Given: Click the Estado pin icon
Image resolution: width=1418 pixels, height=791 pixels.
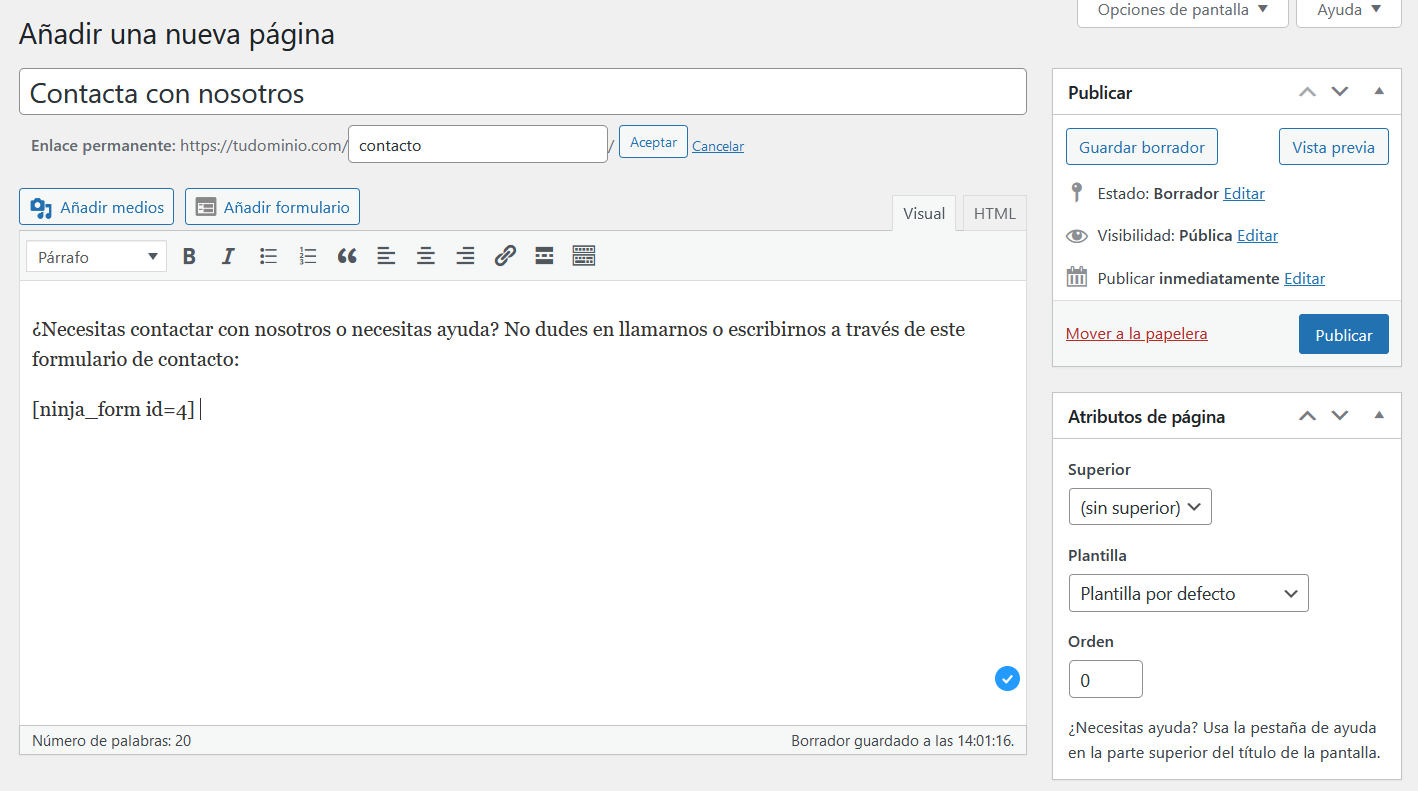Looking at the screenshot, I should click(1077, 193).
